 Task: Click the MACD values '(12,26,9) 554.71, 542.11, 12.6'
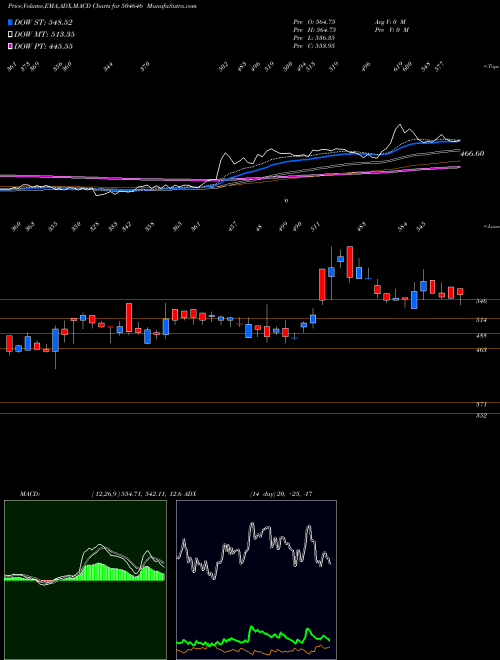138,493
